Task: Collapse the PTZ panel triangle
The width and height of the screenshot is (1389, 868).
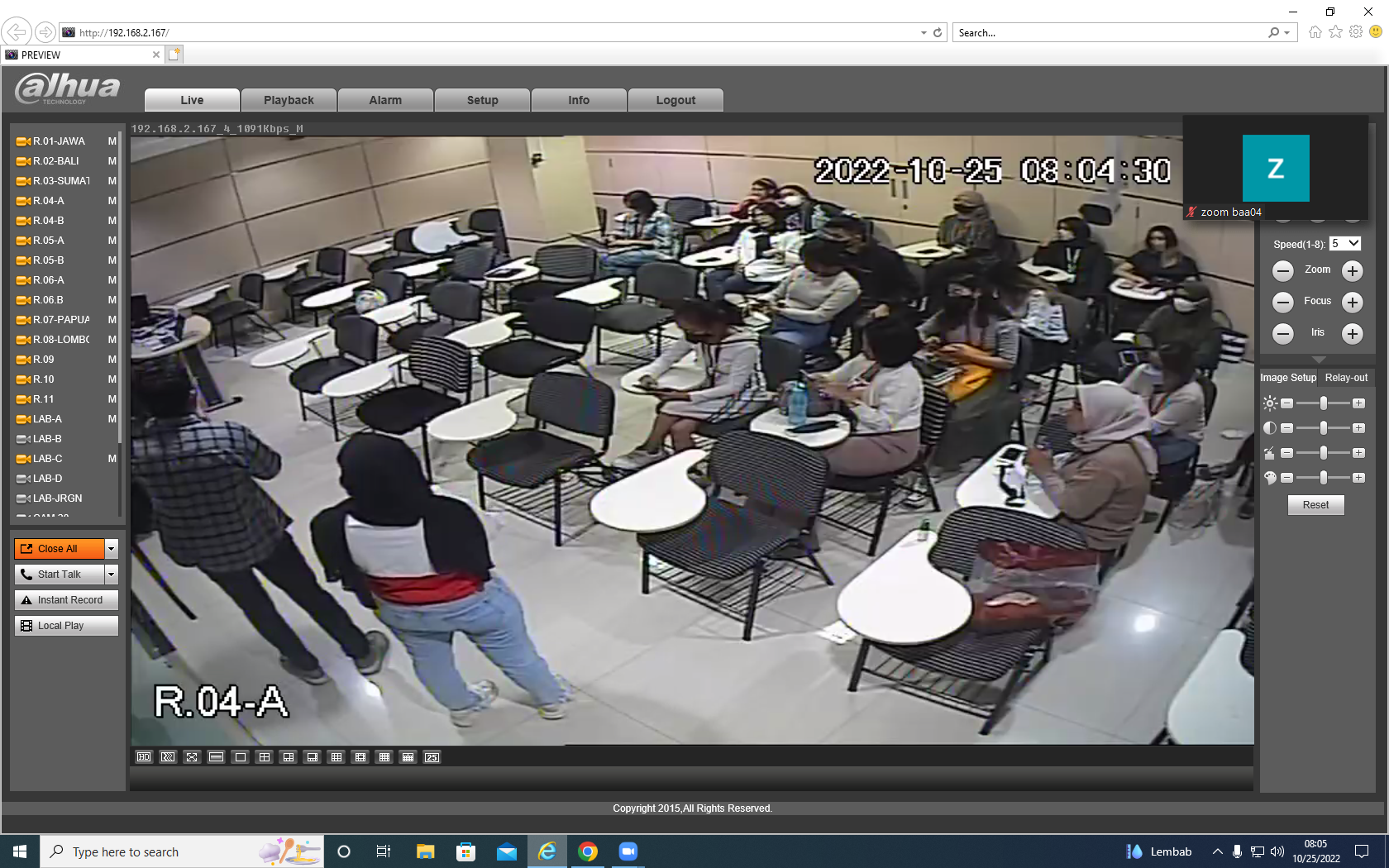Action: coord(1319,360)
